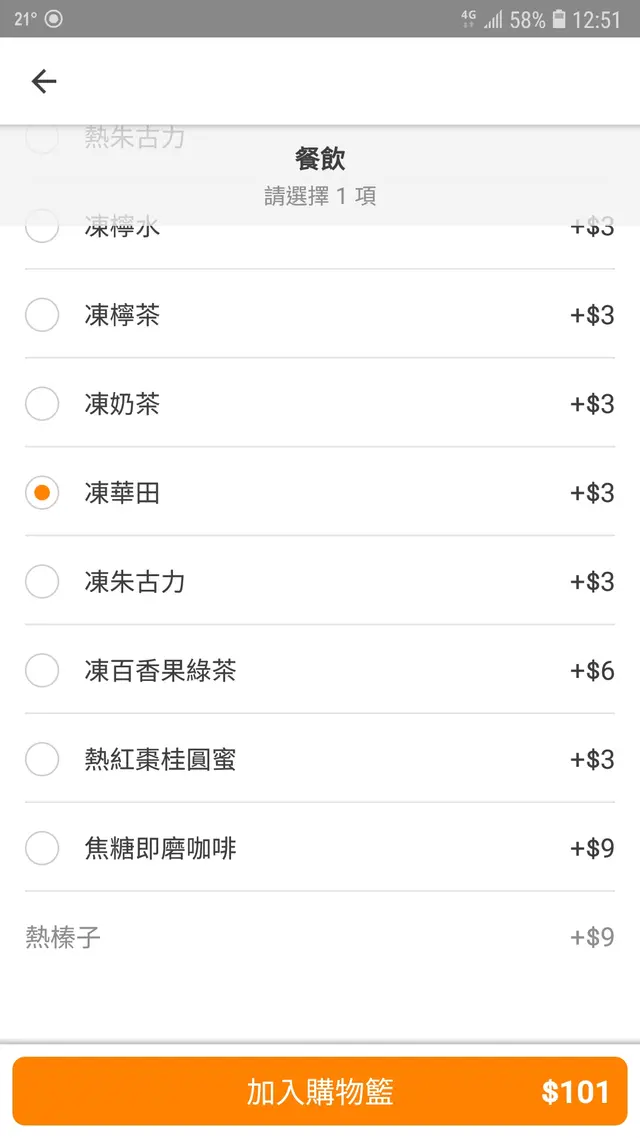Tap the battery icon in status bar

pyautogui.click(x=559, y=19)
